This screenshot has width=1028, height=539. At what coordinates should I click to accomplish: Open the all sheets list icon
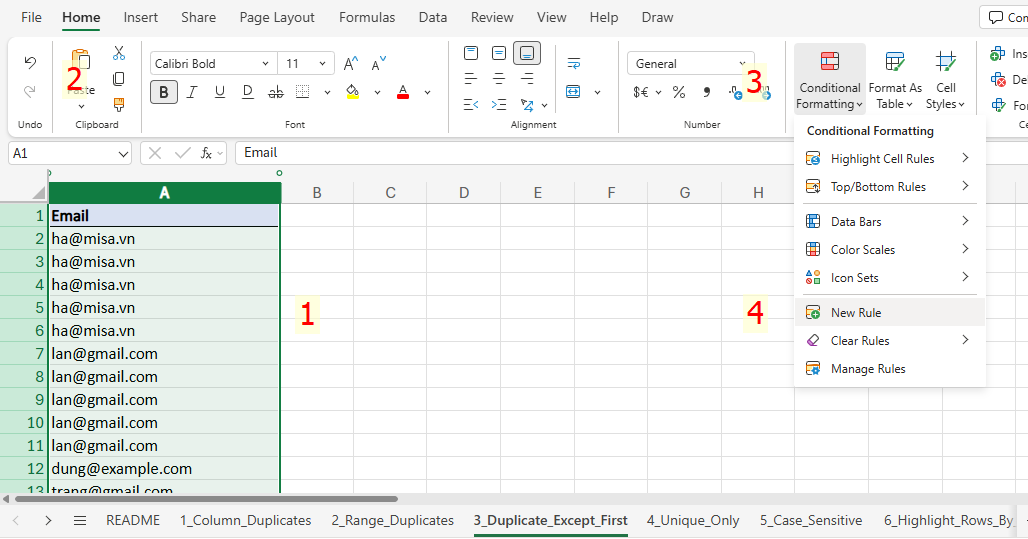[80, 521]
